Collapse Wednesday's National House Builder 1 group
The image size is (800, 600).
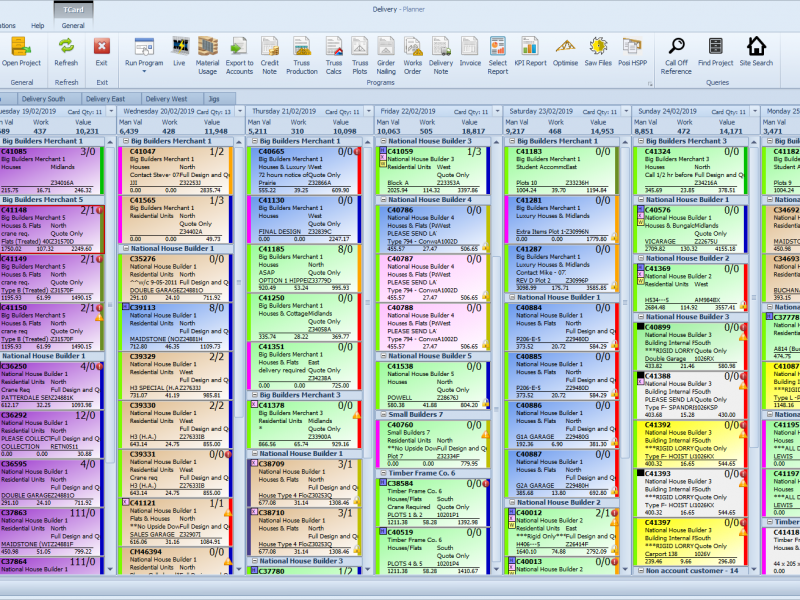[124, 249]
